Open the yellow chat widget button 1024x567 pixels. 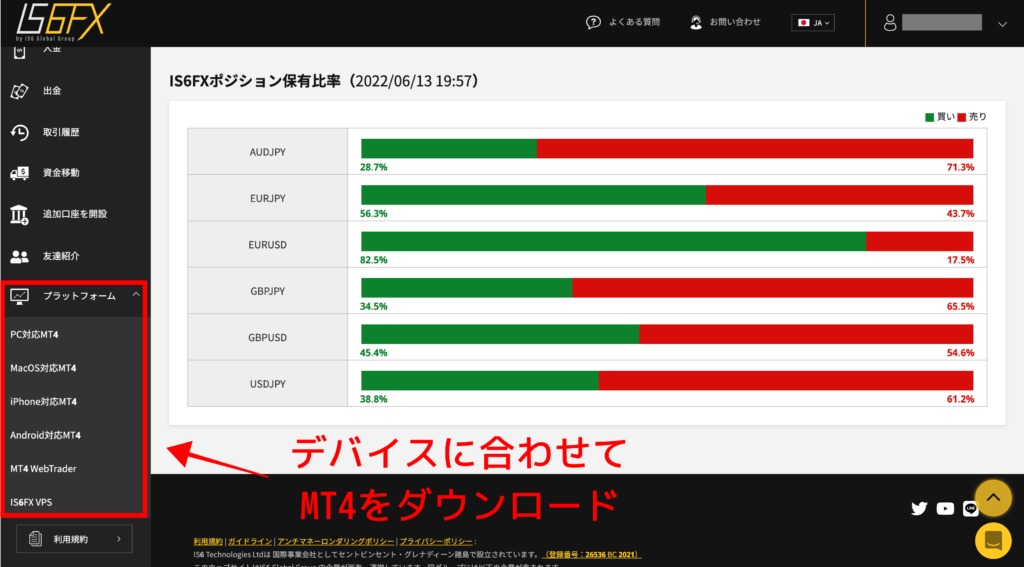point(993,540)
